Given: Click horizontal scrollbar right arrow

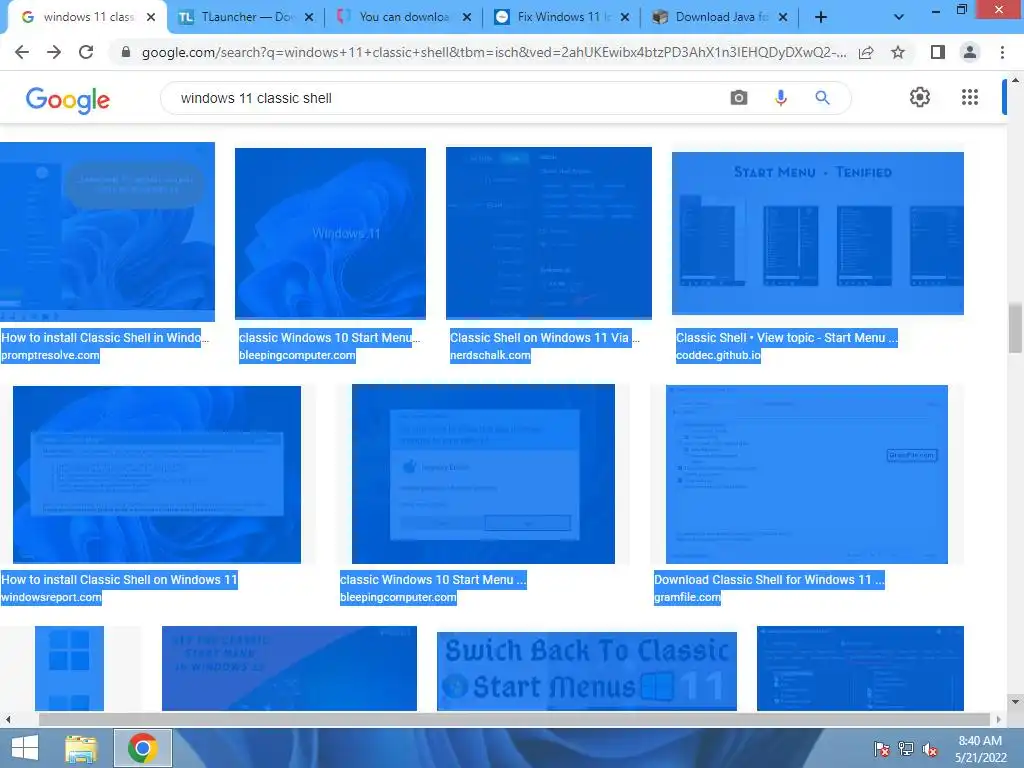Looking at the screenshot, I should [998, 719].
